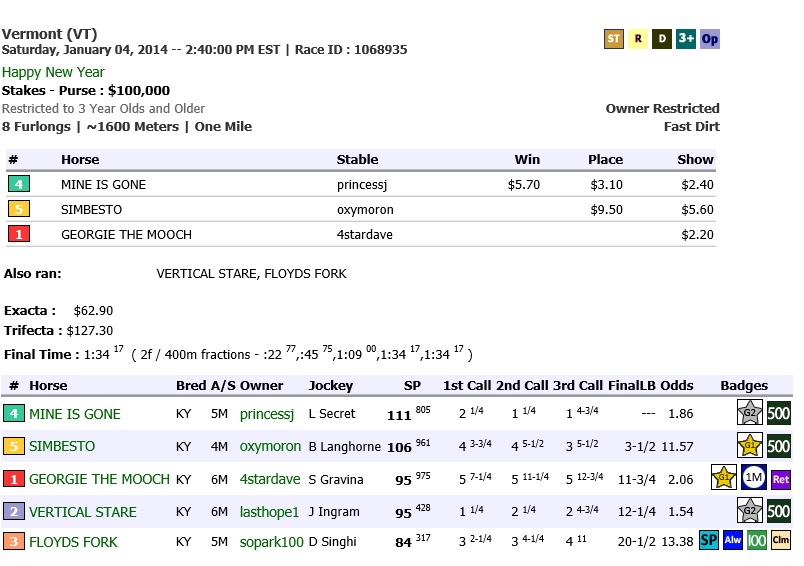Click the ST stakes race badge
This screenshot has height=566, width=804.
tap(614, 40)
